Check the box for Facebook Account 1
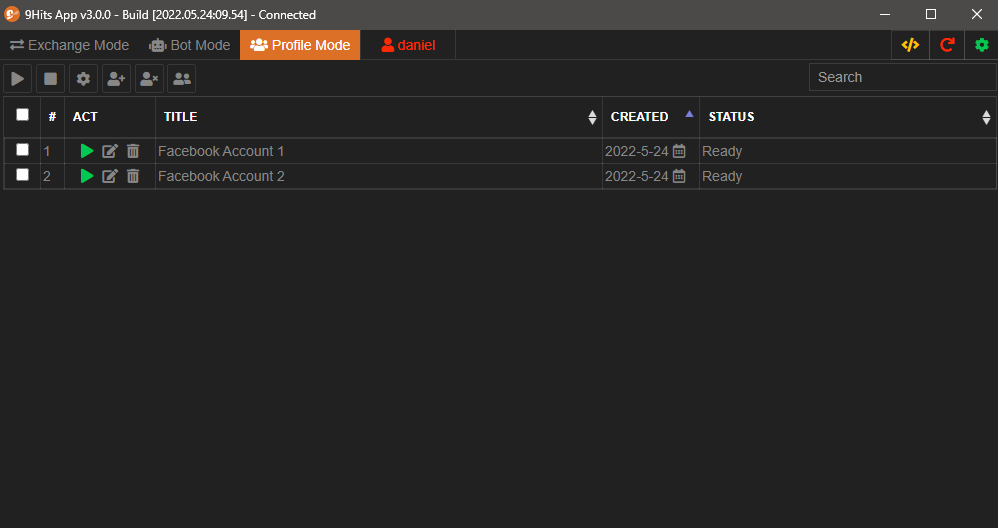Image resolution: width=998 pixels, height=528 pixels. point(22,149)
